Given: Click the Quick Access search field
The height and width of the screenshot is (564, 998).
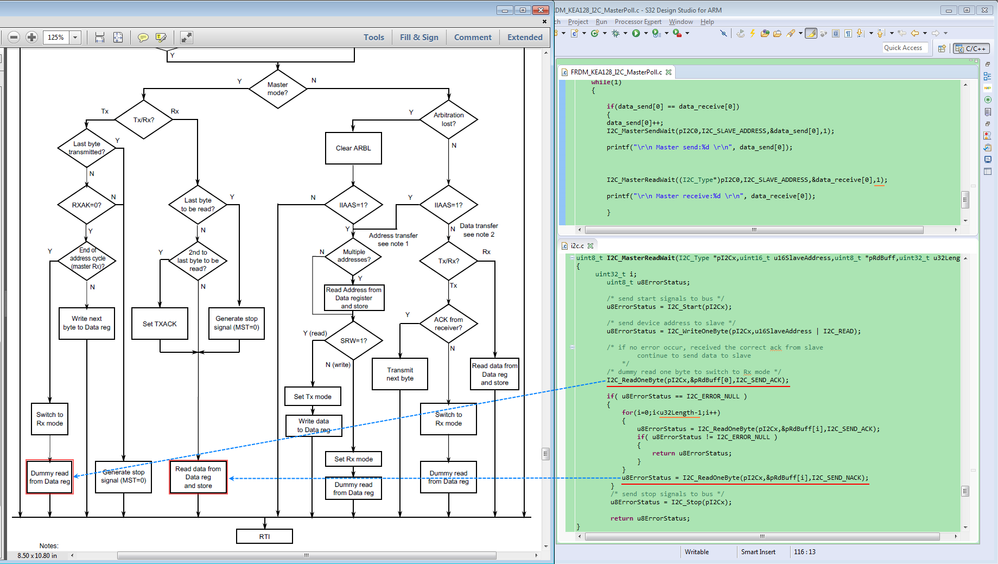Looking at the screenshot, I should 903,48.
